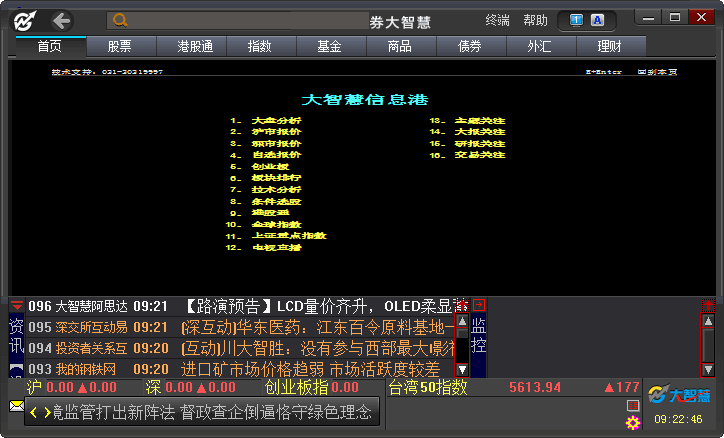Open the mail envelope icon

tap(17, 406)
